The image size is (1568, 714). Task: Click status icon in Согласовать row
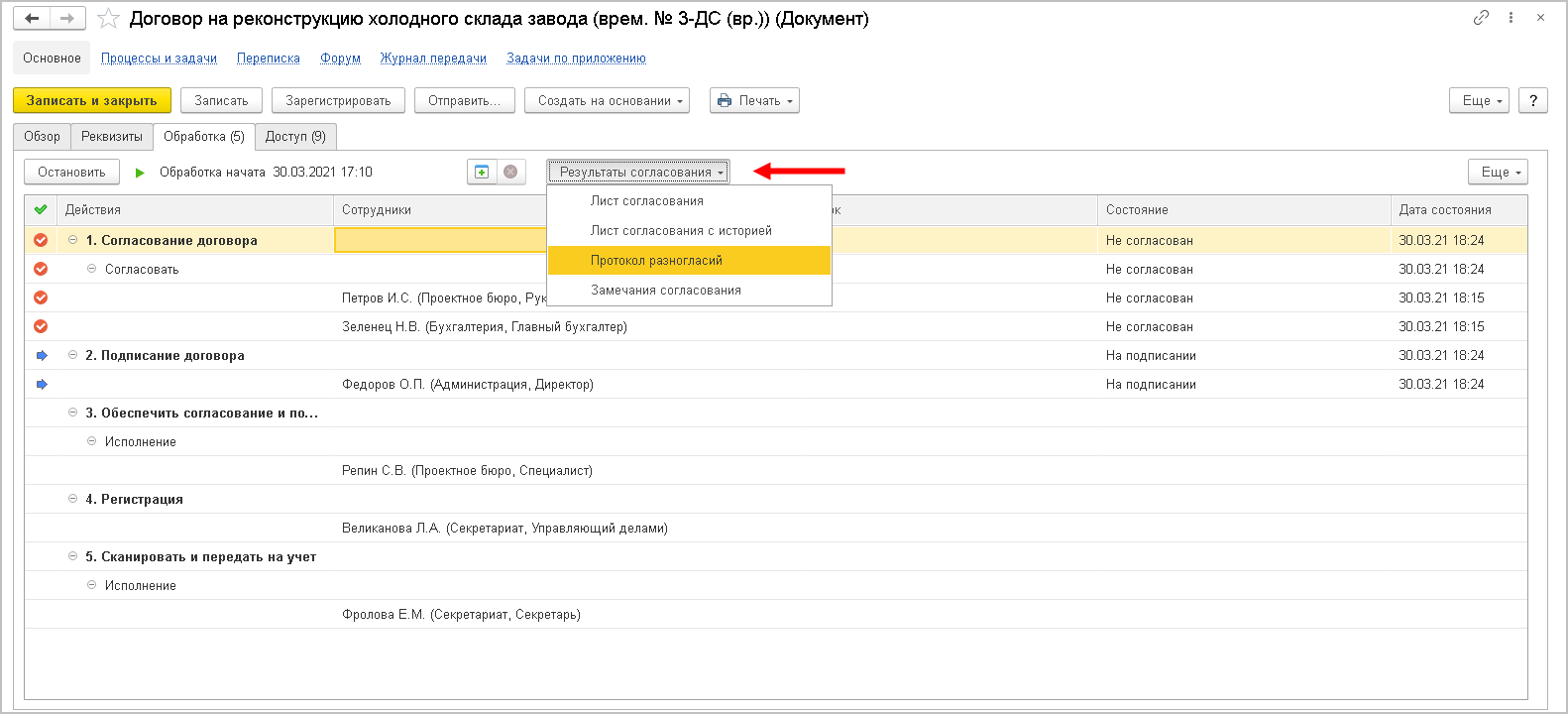(41, 269)
